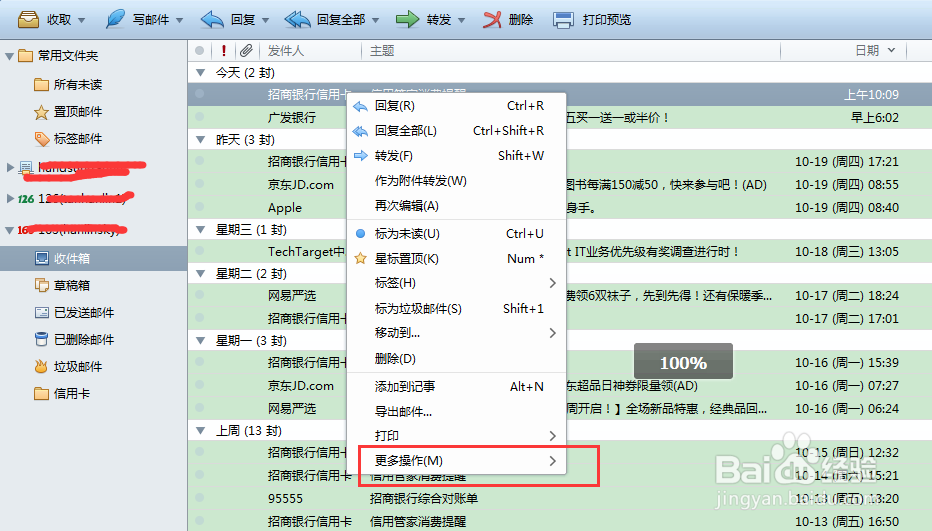Choose 标为垃圾邮件(S) menu entry
Image resolution: width=932 pixels, height=531 pixels.
coord(456,309)
